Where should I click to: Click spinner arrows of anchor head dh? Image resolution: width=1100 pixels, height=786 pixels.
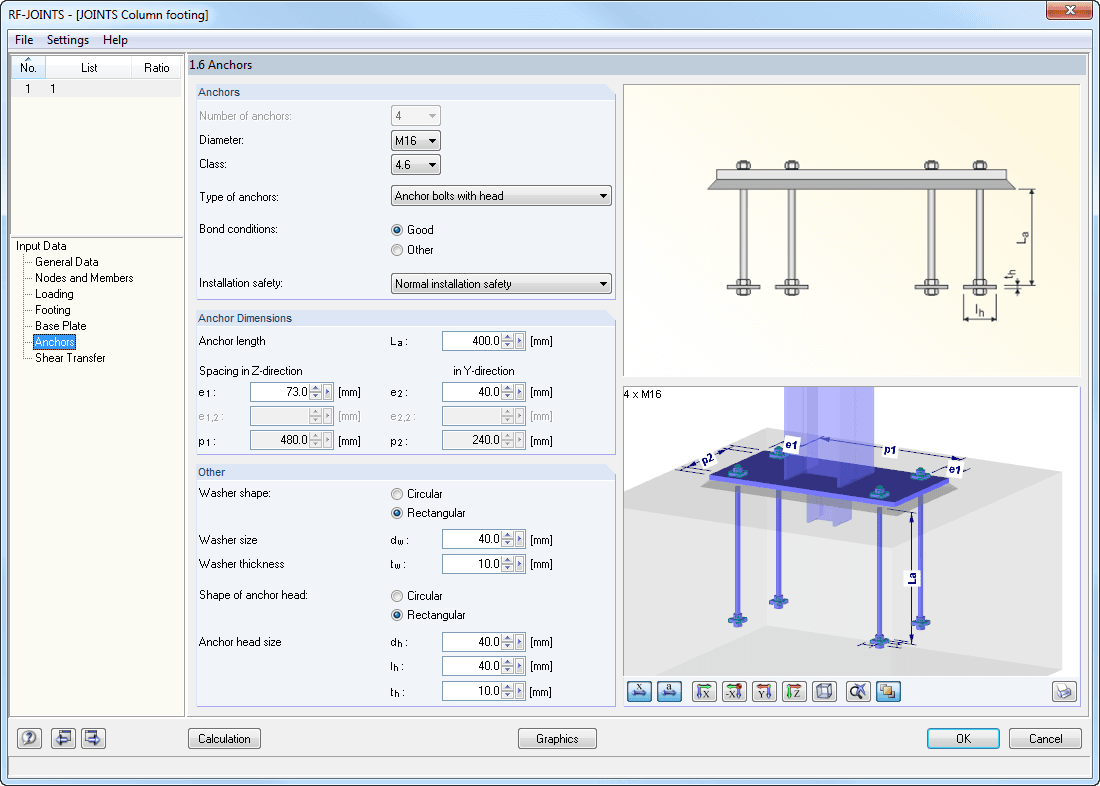[x=508, y=641]
